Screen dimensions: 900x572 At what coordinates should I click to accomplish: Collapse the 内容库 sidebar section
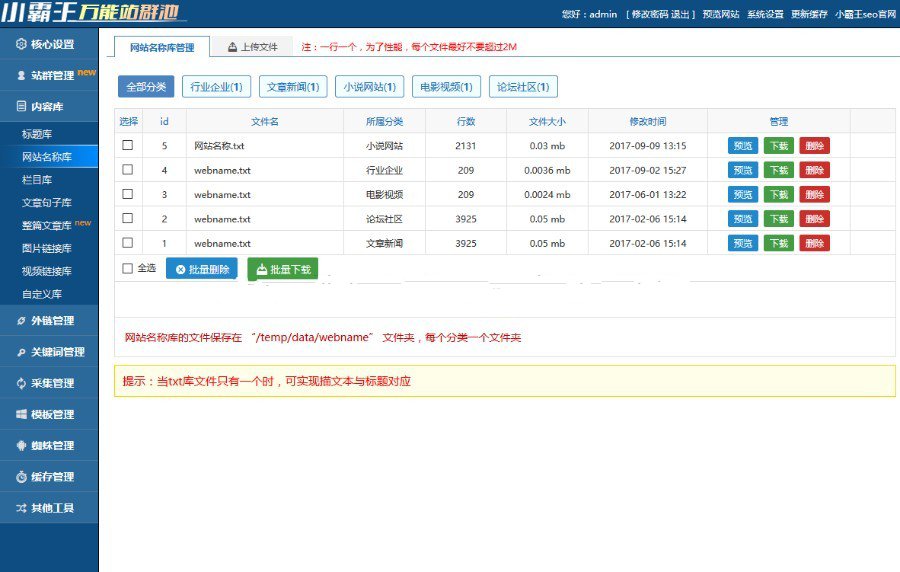pos(49,106)
